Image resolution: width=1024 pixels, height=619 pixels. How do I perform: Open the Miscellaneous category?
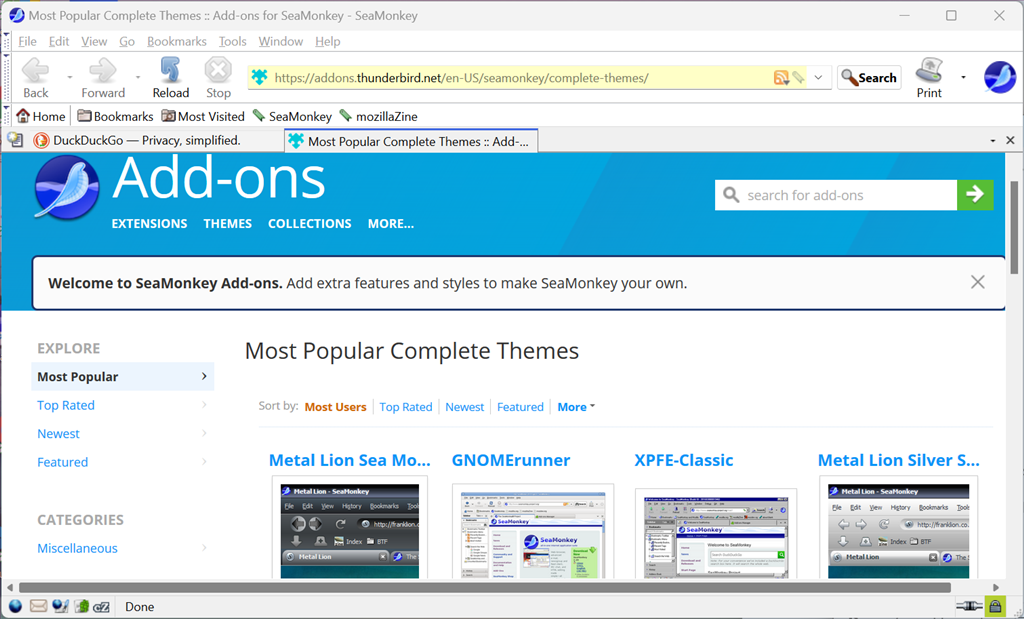tap(123, 548)
